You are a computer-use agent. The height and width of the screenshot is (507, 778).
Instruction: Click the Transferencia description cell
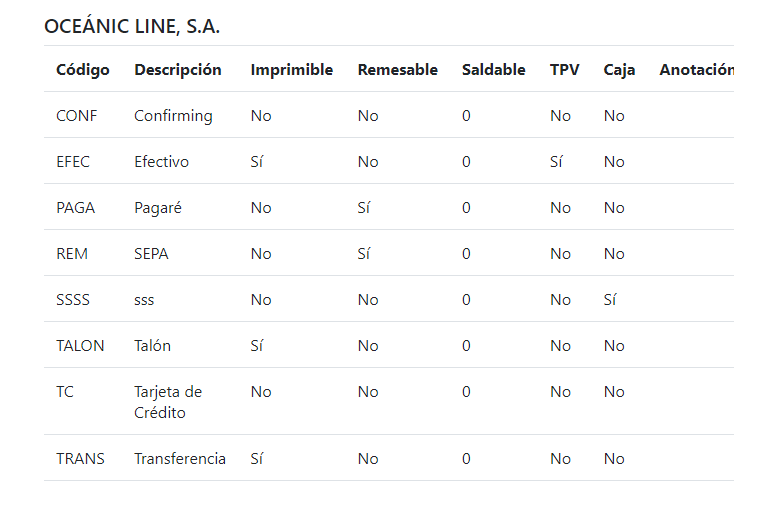pos(180,459)
